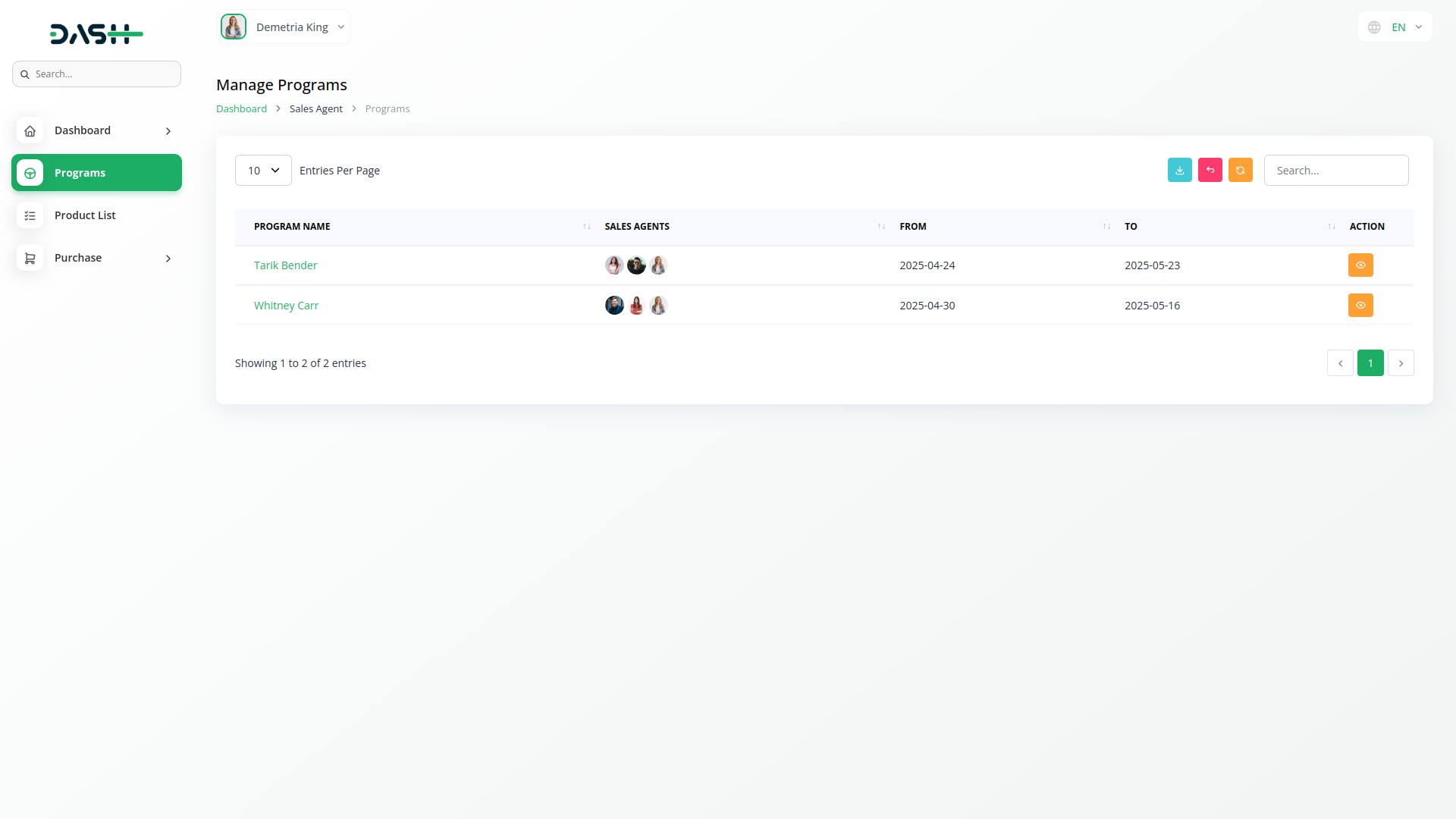
Task: Sort by To column arrows
Action: [x=1332, y=227]
